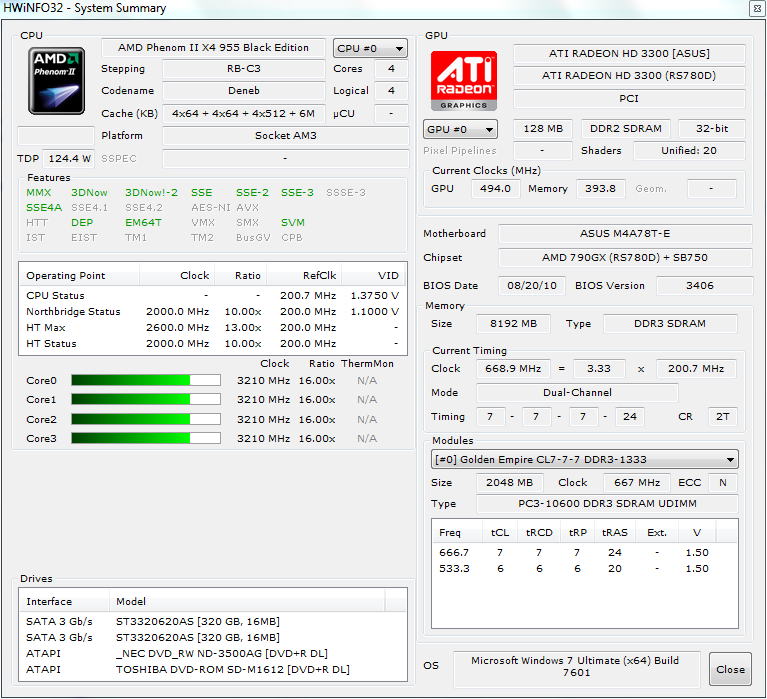Click the 3DNow!-2 feature label
This screenshot has height=699, width=767.
151,193
